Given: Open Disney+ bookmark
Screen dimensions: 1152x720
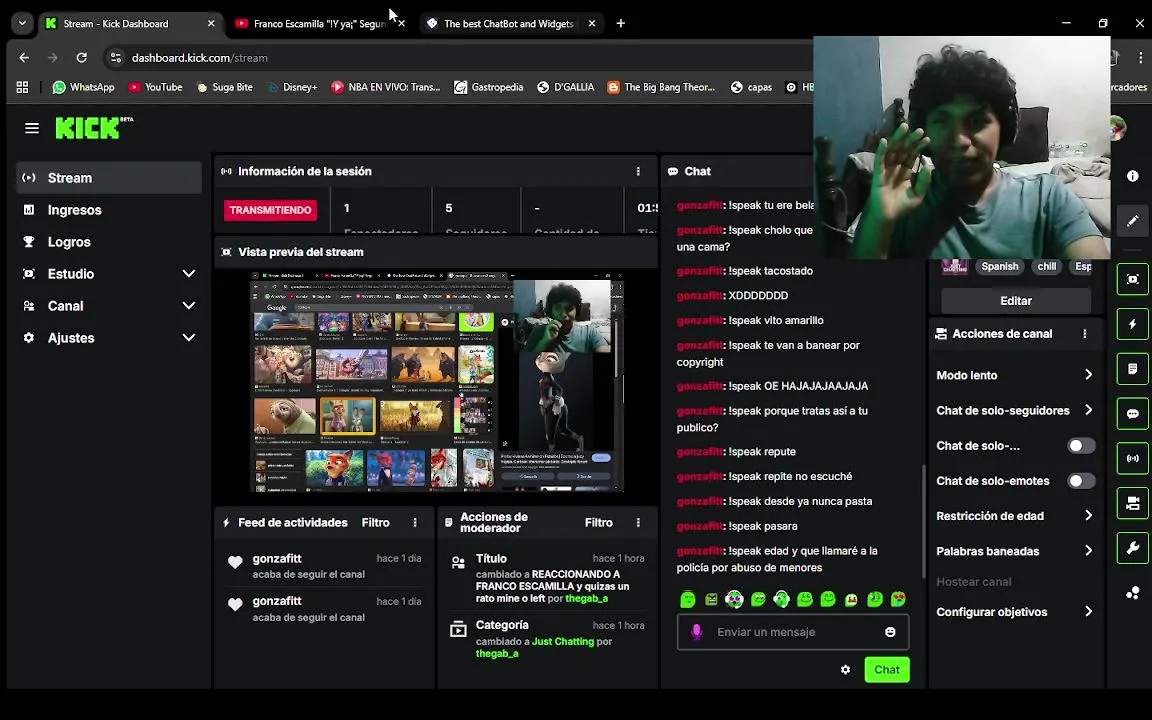Looking at the screenshot, I should pyautogui.click(x=292, y=87).
